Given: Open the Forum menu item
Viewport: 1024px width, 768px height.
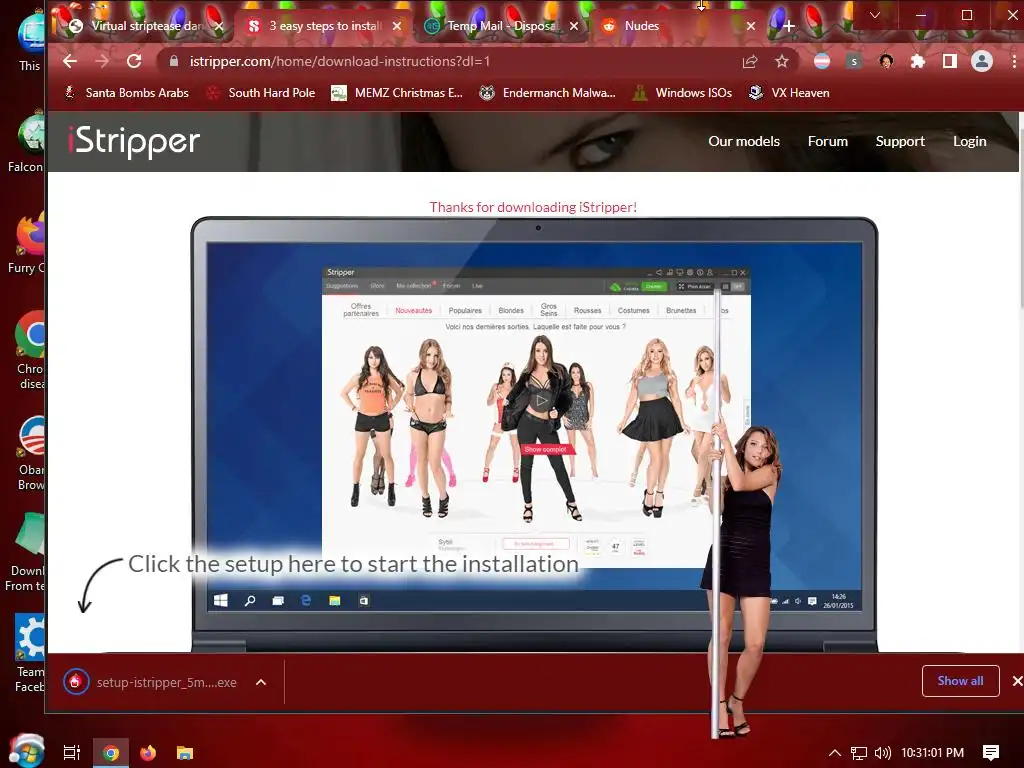Looking at the screenshot, I should (827, 141).
